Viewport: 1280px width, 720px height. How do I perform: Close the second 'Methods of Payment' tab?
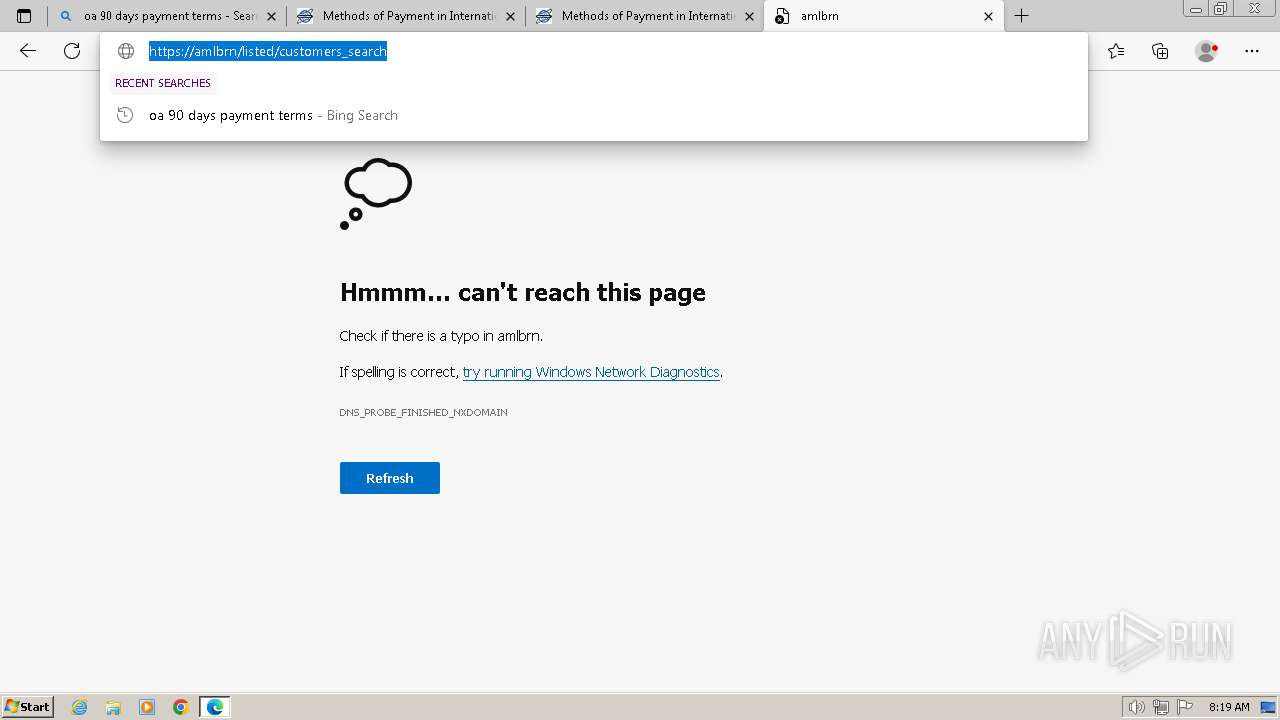click(749, 16)
